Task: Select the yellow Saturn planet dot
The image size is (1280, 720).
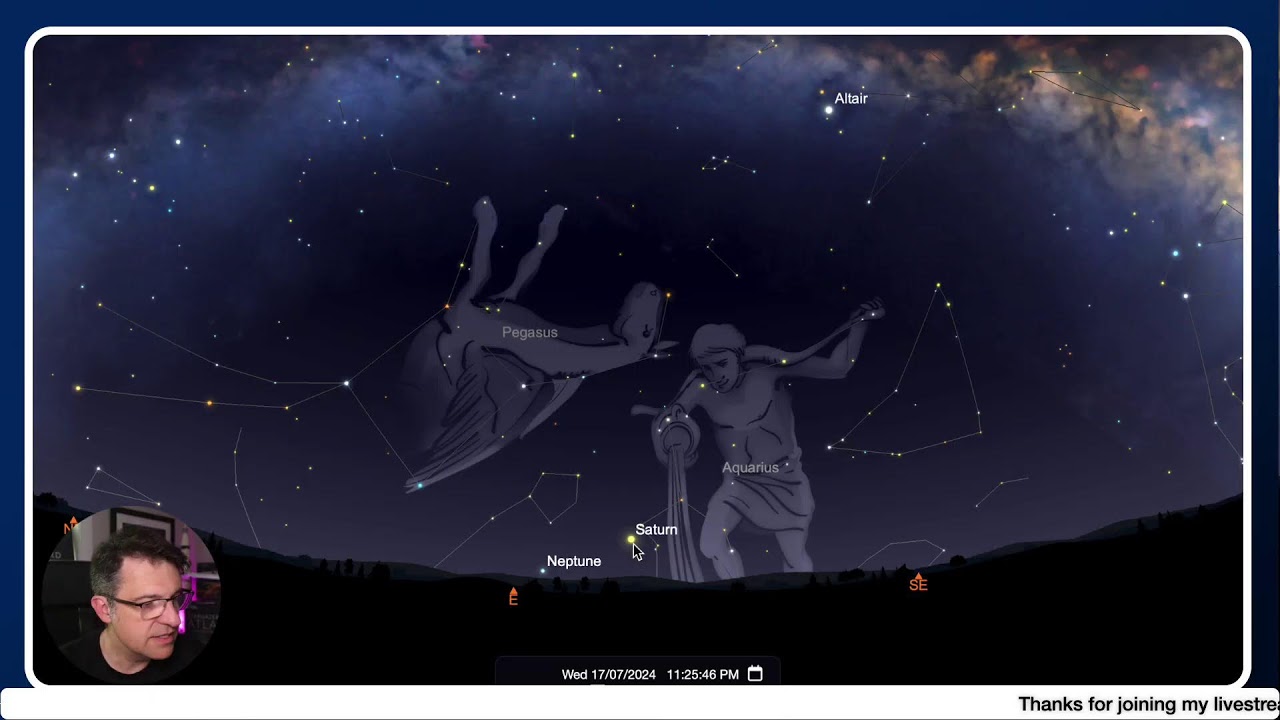Action: pyautogui.click(x=631, y=540)
